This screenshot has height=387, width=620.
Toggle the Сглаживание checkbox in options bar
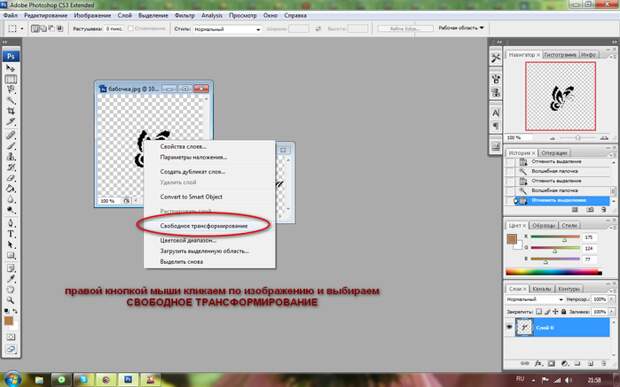pos(131,28)
